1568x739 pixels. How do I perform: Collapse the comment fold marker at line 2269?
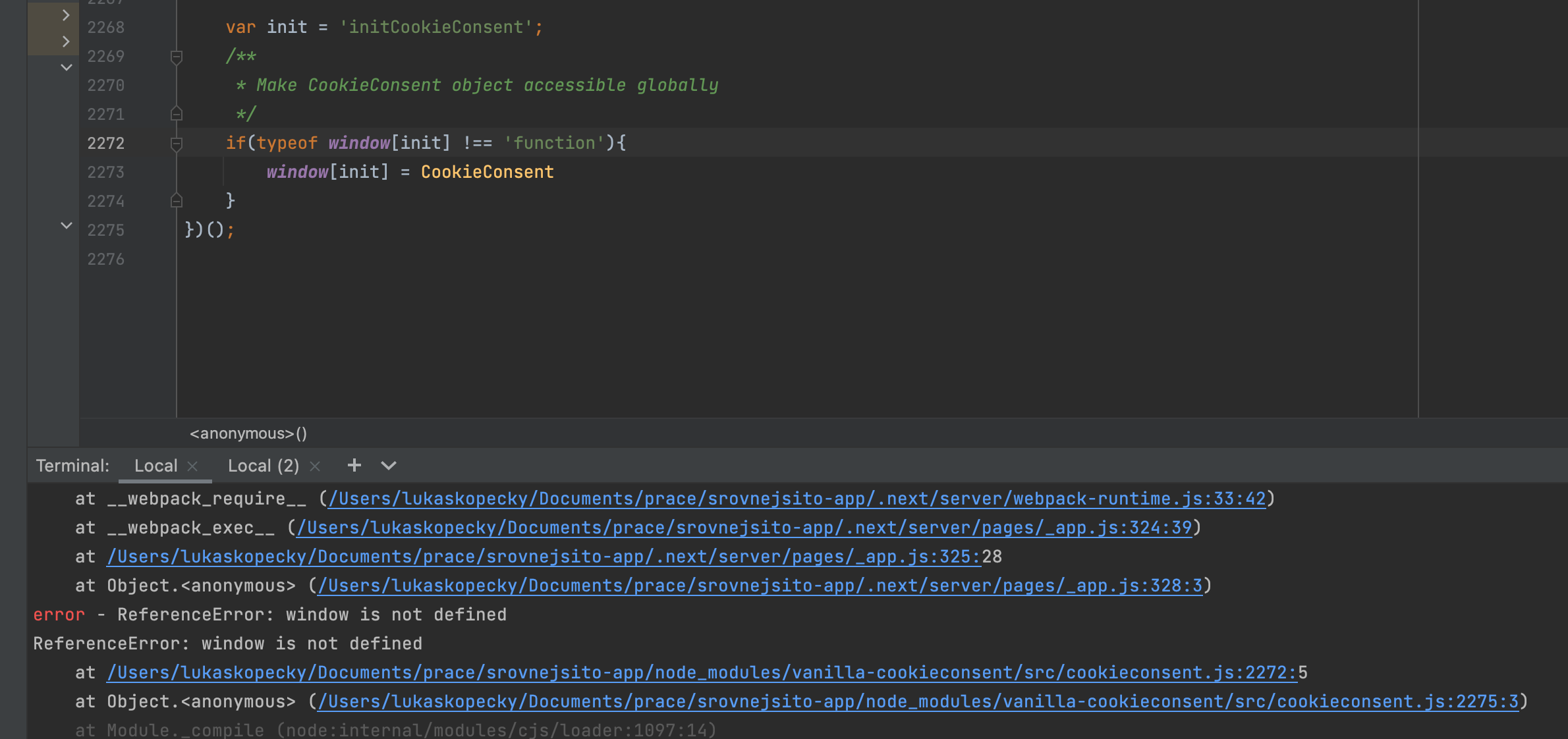tap(177, 57)
